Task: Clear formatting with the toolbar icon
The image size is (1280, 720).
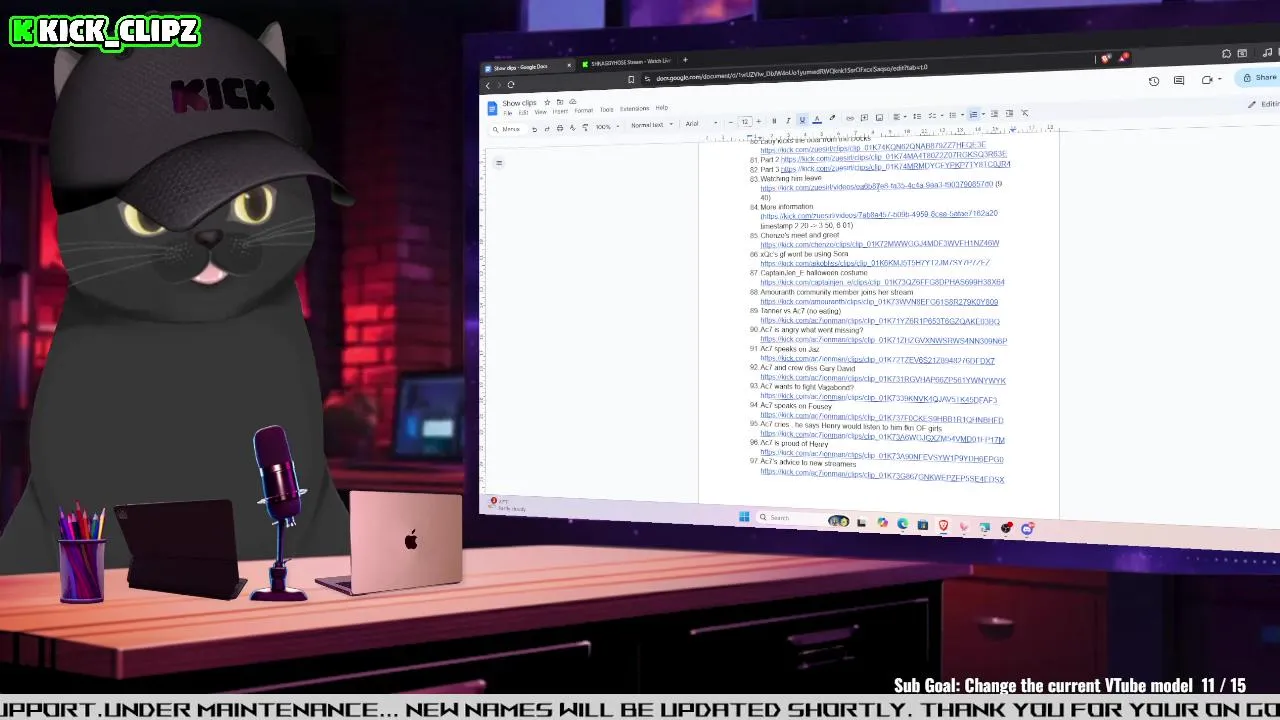Action: [1024, 113]
